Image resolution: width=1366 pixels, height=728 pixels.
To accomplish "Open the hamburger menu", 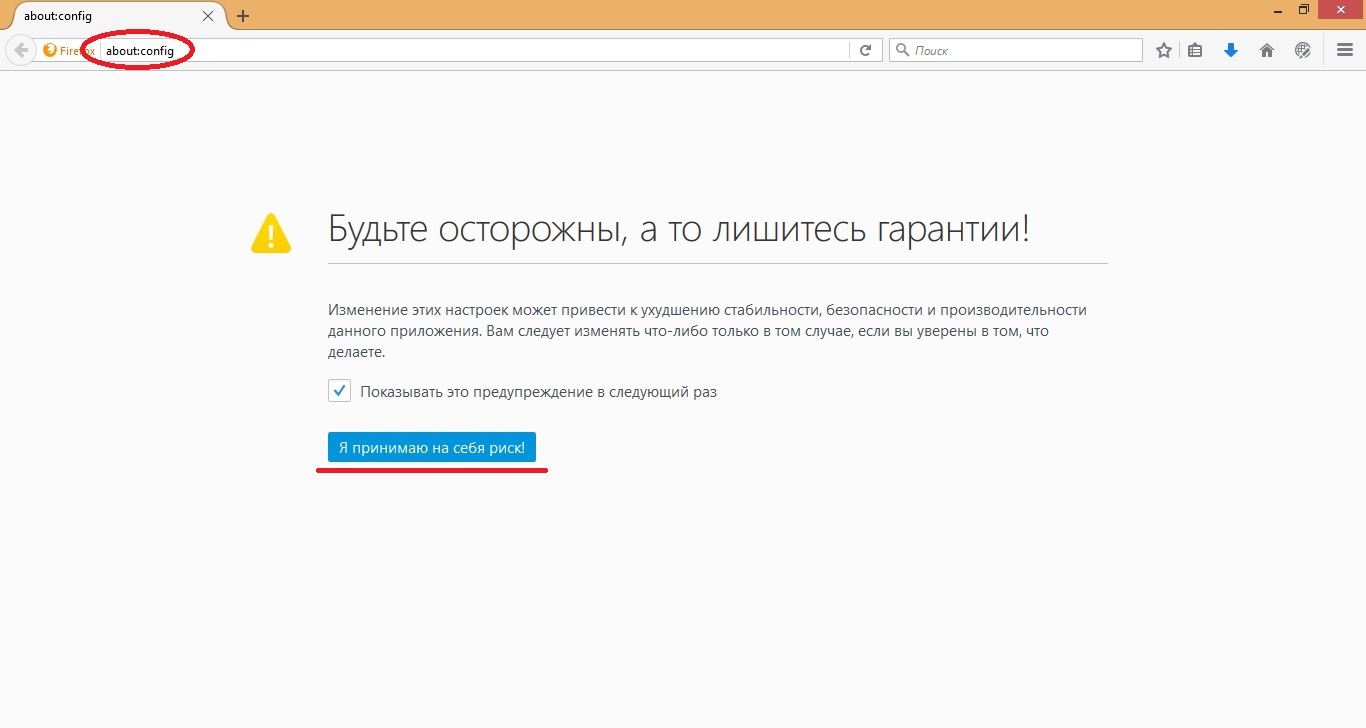I will point(1345,50).
